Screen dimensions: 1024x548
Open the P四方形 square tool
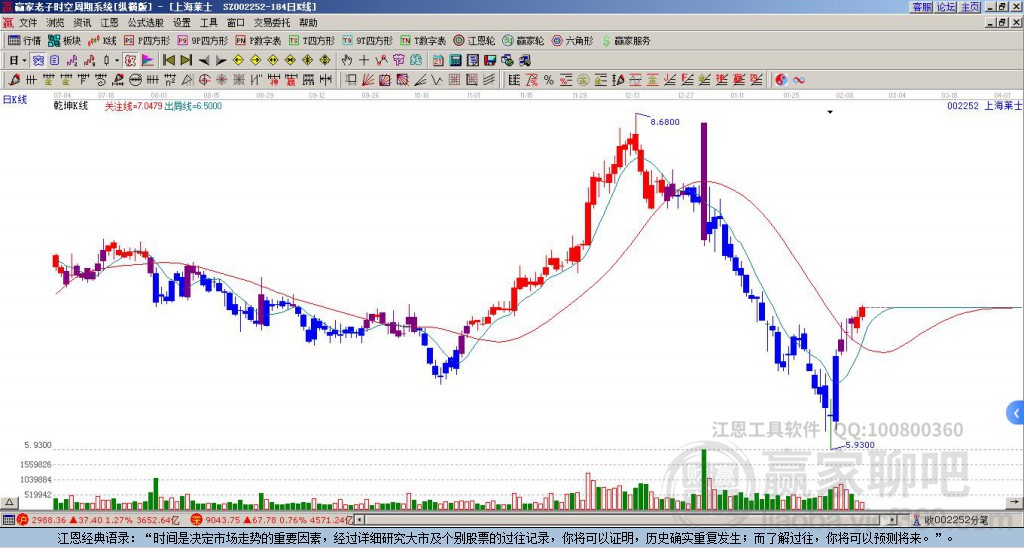pyautogui.click(x=148, y=41)
